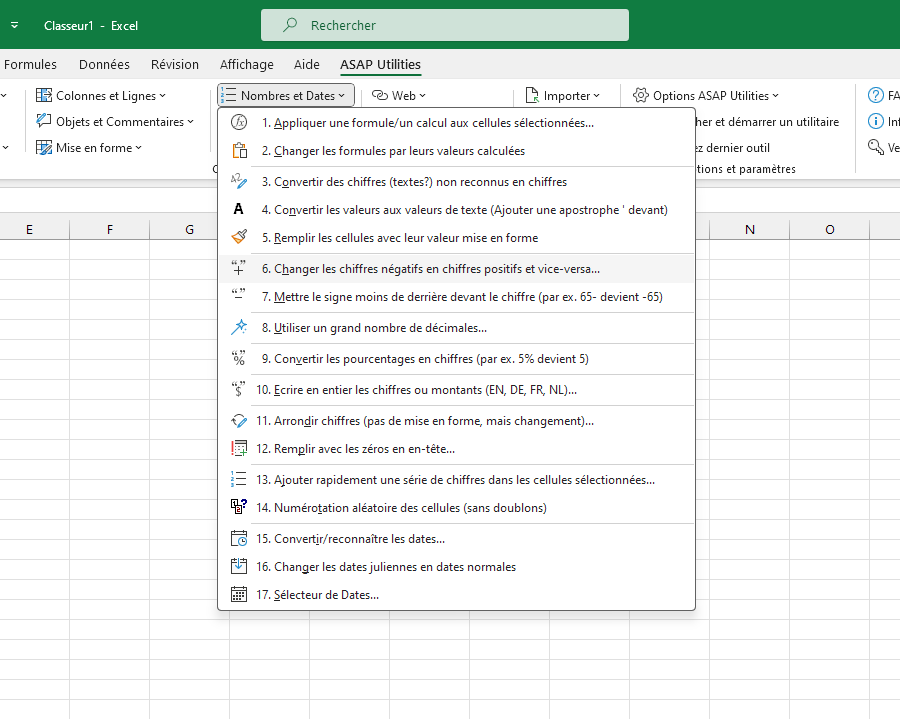Go to the Aide tab
The height and width of the screenshot is (719, 900).
tap(307, 64)
